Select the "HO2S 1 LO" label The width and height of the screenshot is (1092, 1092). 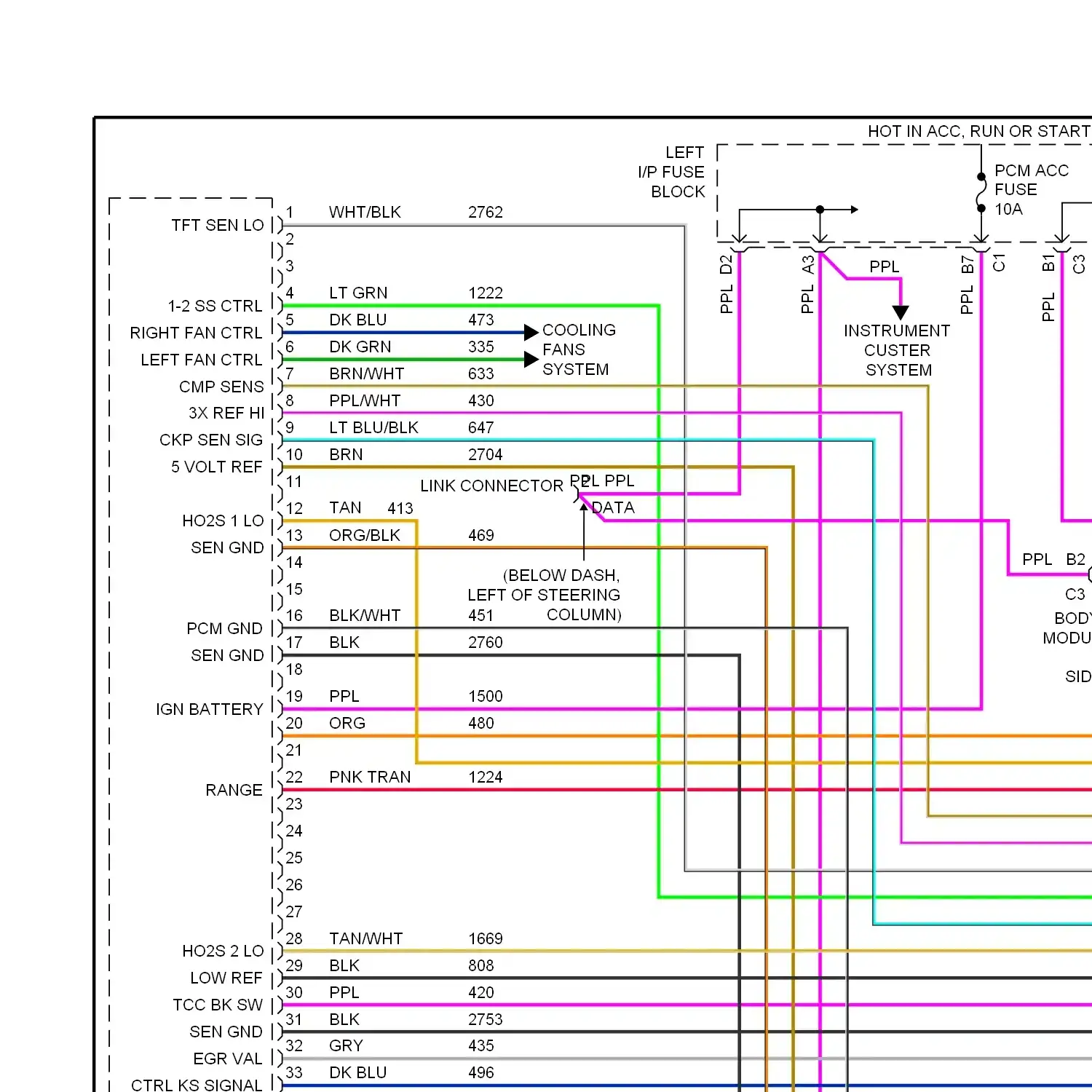[223, 521]
